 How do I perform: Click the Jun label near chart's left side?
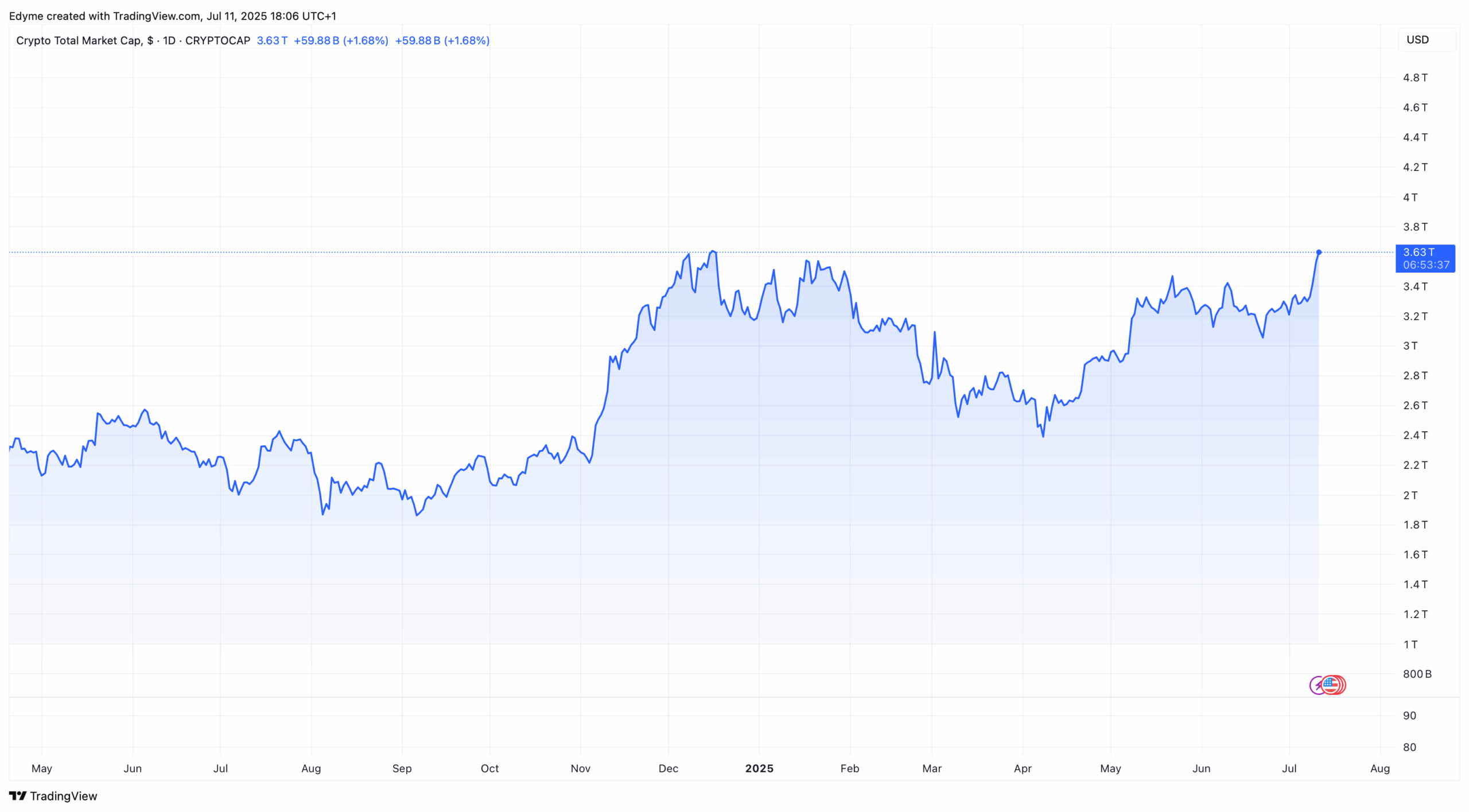[x=133, y=768]
